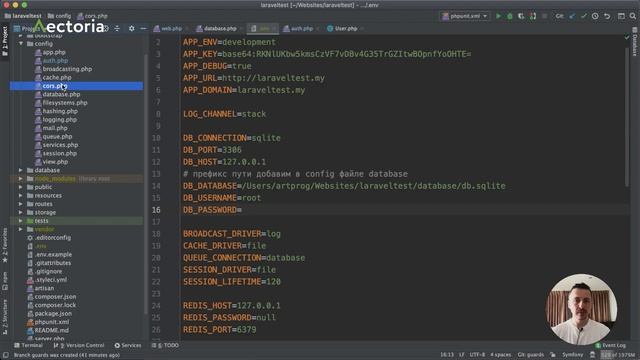Click laraveltest in the breadcrumb bar
This screenshot has height=360, width=640.
click(23, 16)
